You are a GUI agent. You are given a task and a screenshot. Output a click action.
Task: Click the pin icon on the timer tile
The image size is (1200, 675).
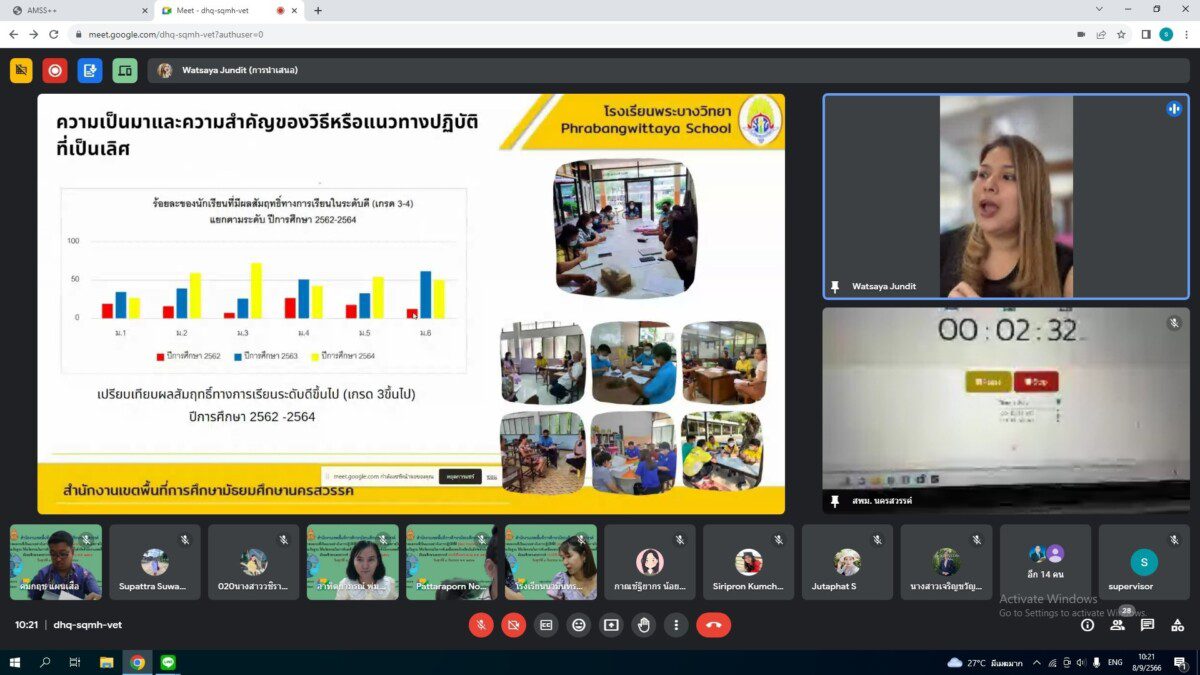point(835,500)
